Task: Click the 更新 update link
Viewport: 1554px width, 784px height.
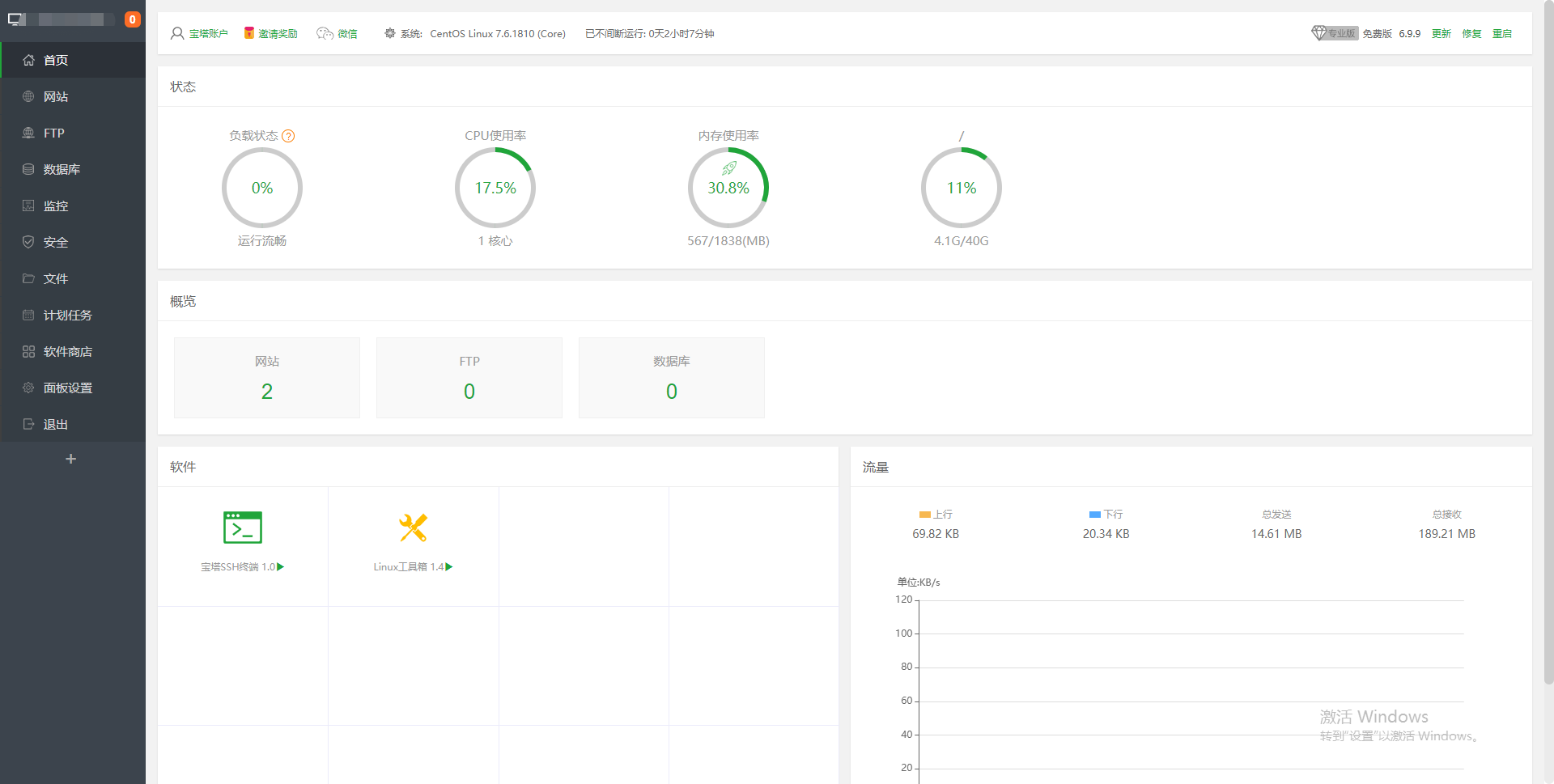Action: (1441, 34)
